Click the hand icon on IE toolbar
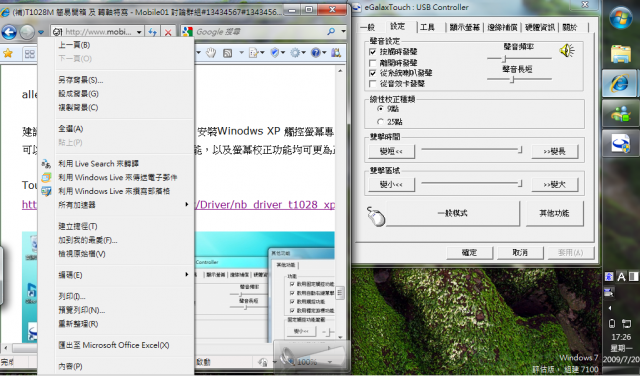The image size is (640, 376). click(211, 53)
